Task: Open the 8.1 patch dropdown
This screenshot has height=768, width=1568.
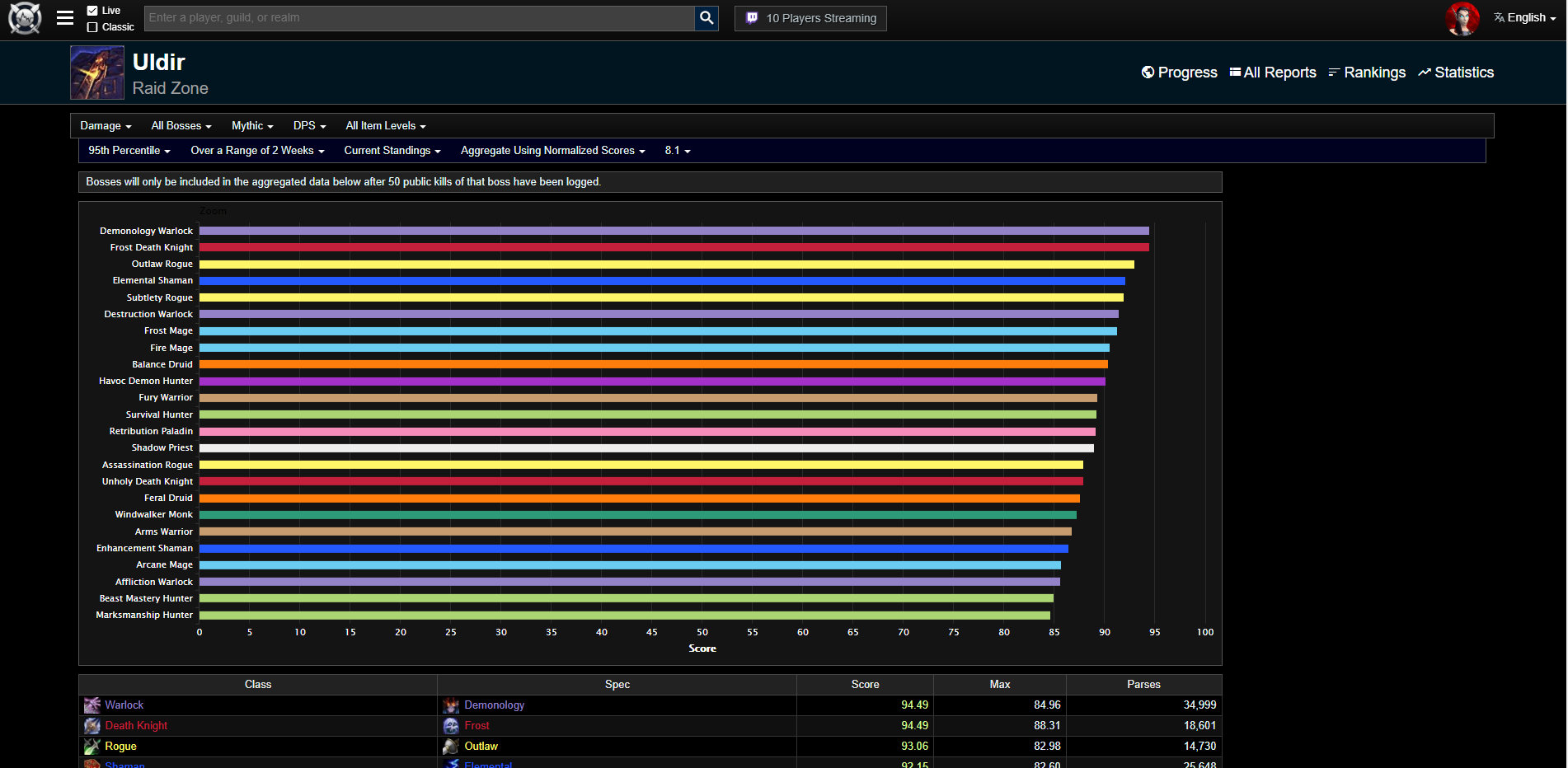Action: tap(678, 151)
